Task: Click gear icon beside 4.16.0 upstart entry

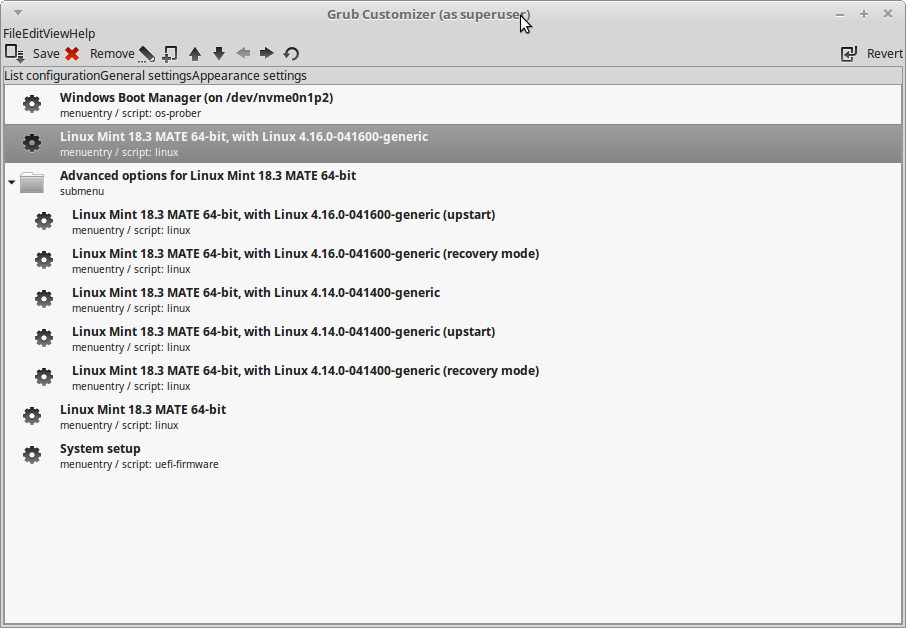Action: 44,221
